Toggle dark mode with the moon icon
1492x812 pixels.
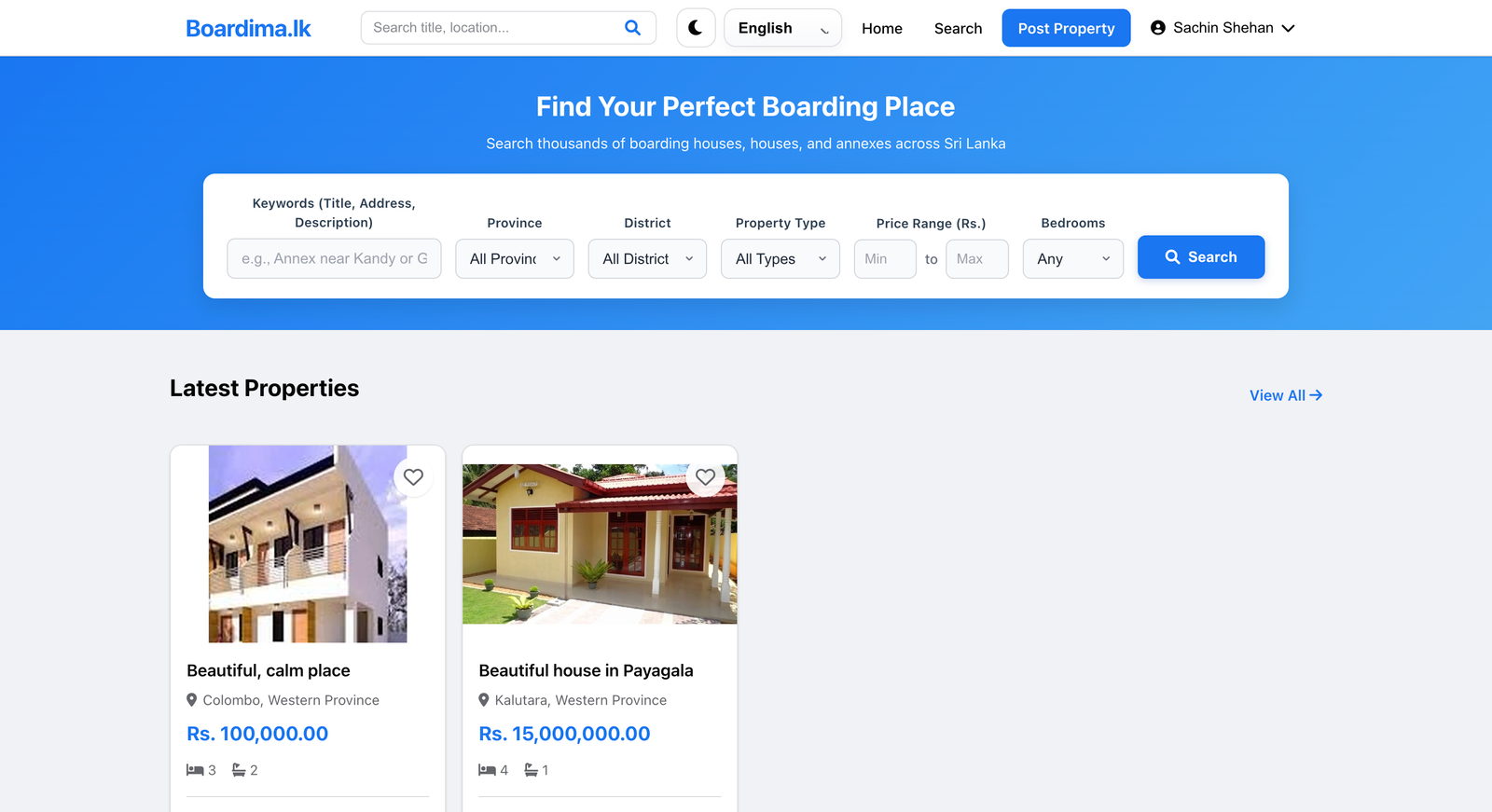click(x=696, y=28)
